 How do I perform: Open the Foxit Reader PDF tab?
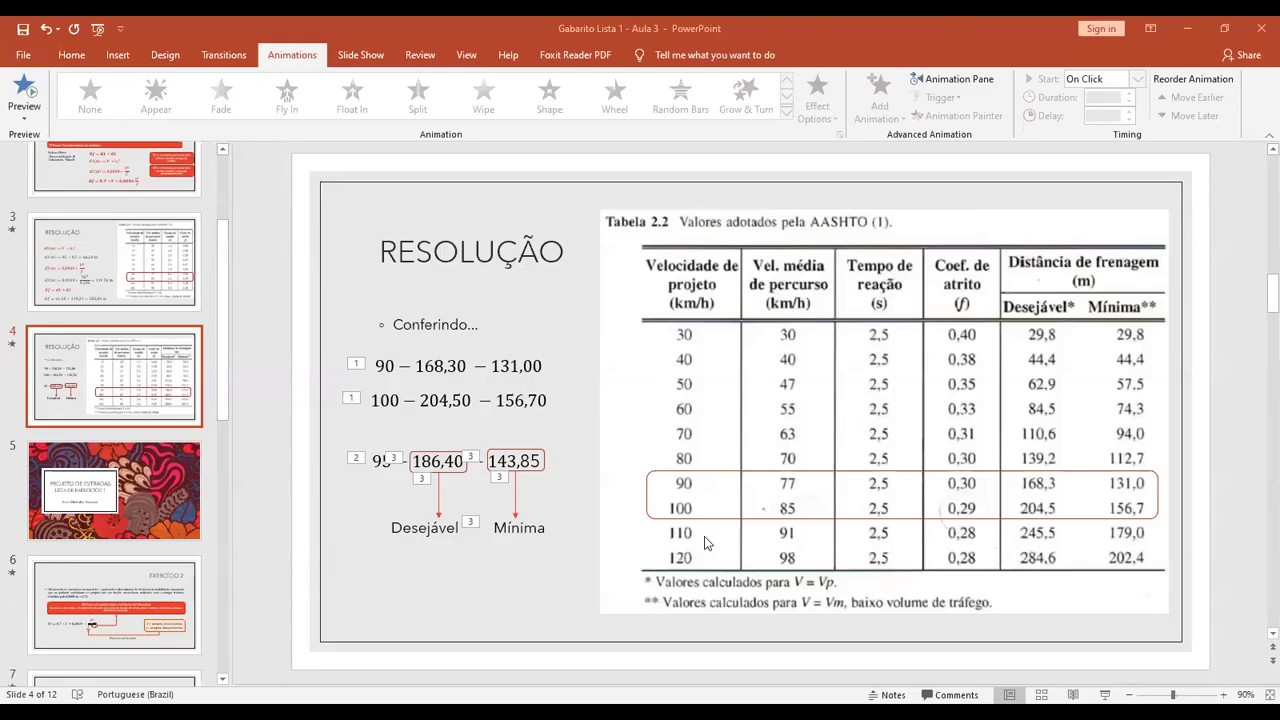[575, 55]
